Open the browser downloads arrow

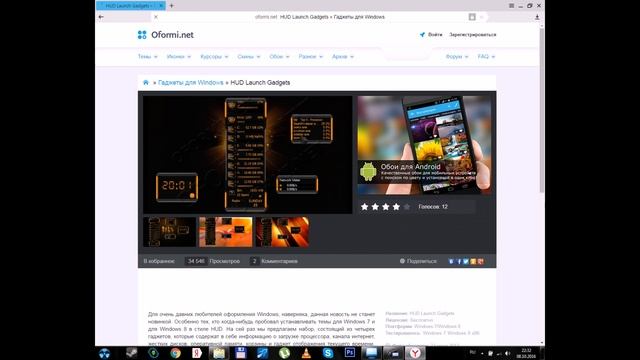click(x=537, y=17)
